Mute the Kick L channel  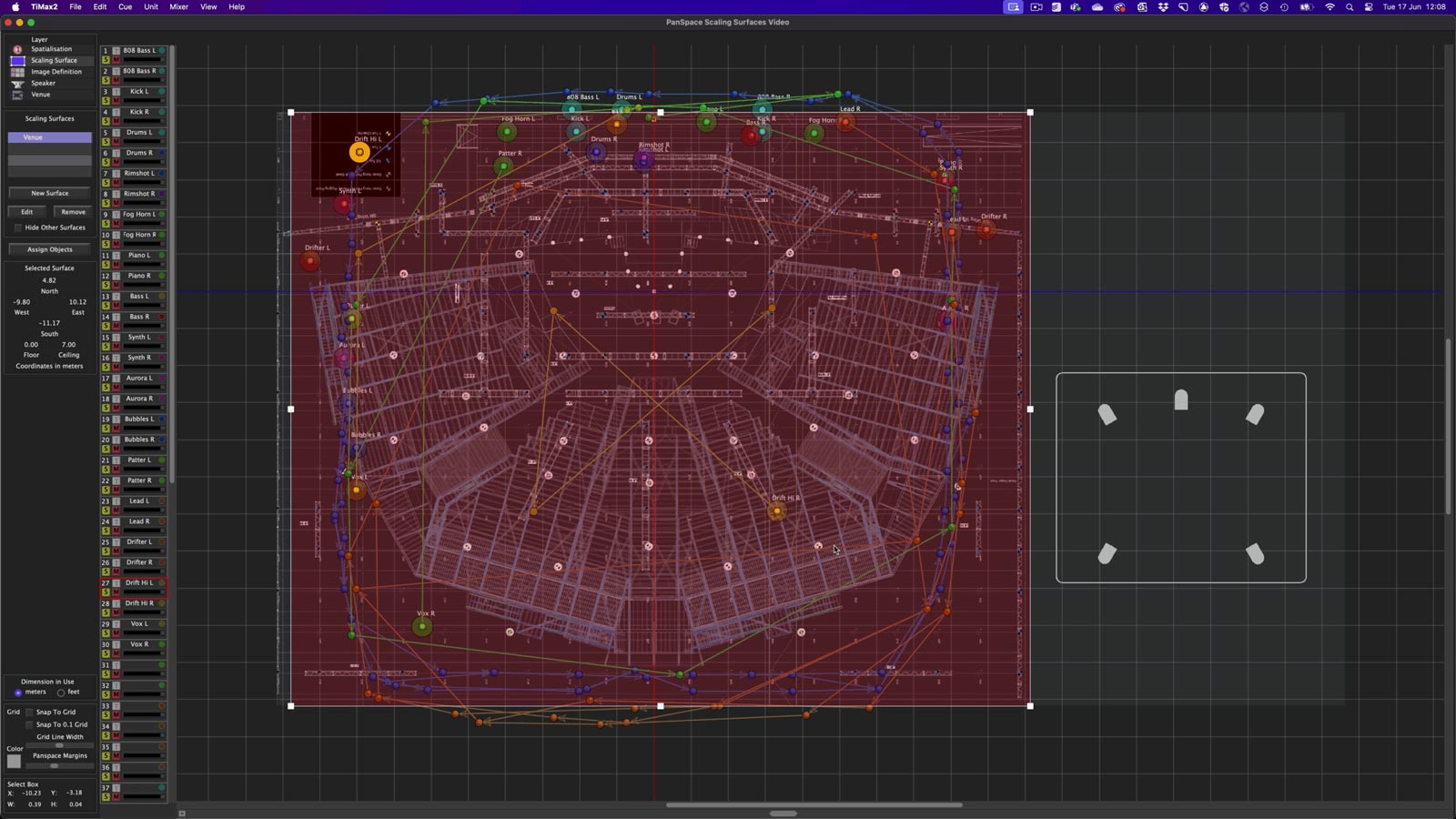tap(116, 101)
